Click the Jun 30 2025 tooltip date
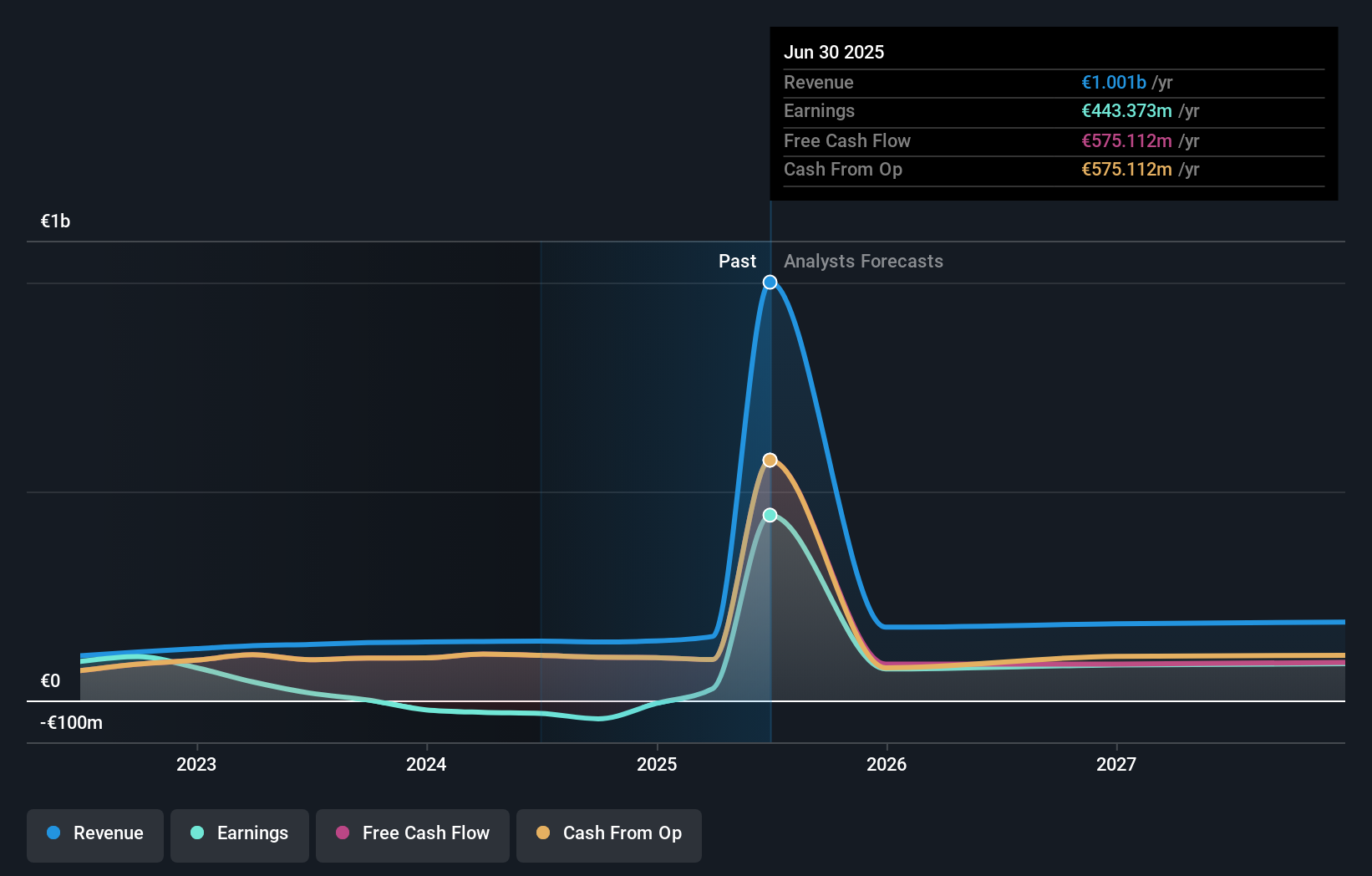 pos(834,52)
